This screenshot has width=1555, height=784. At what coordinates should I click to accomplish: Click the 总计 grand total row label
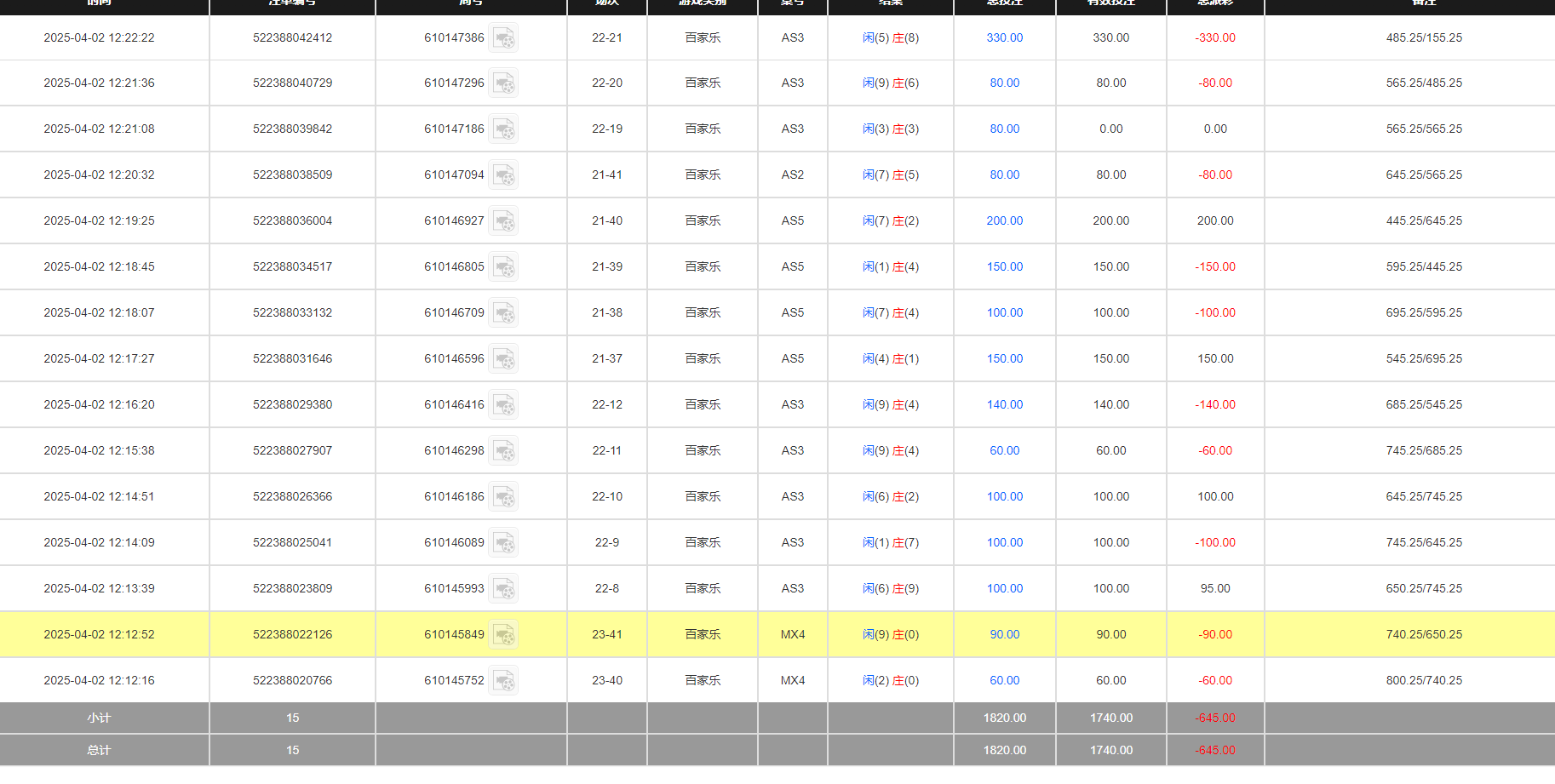(99, 751)
